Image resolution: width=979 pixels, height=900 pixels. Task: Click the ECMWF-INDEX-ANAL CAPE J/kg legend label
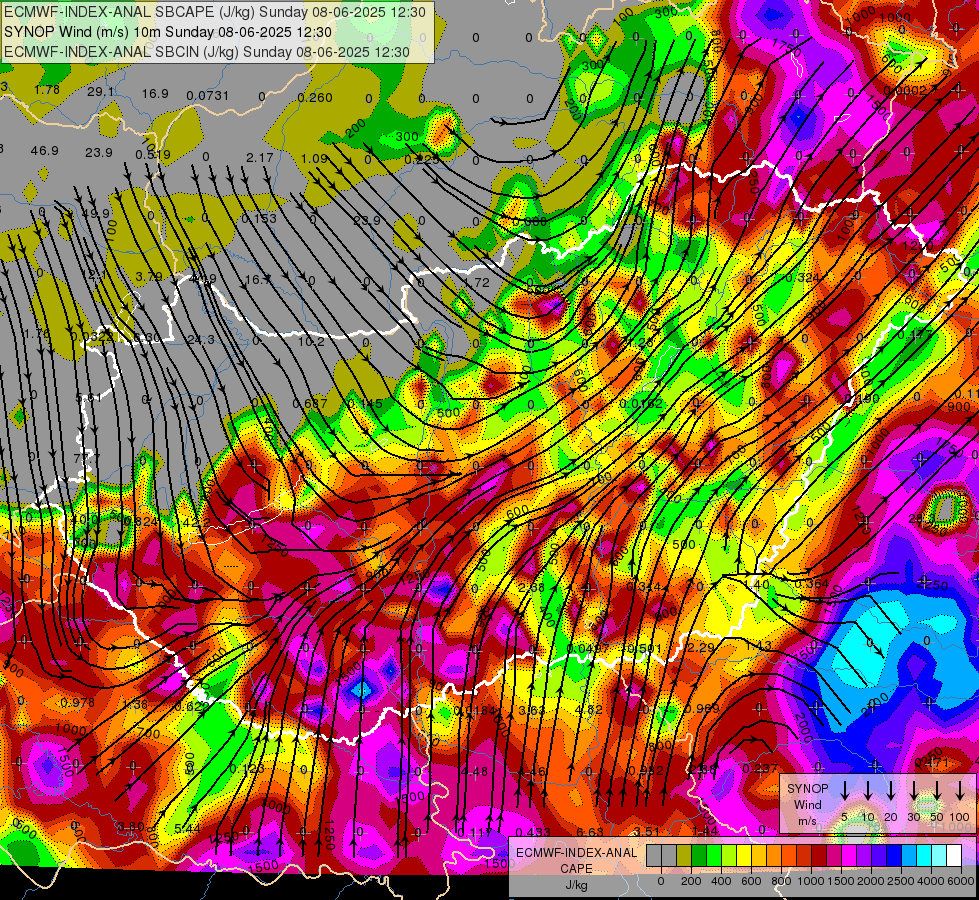click(x=576, y=869)
